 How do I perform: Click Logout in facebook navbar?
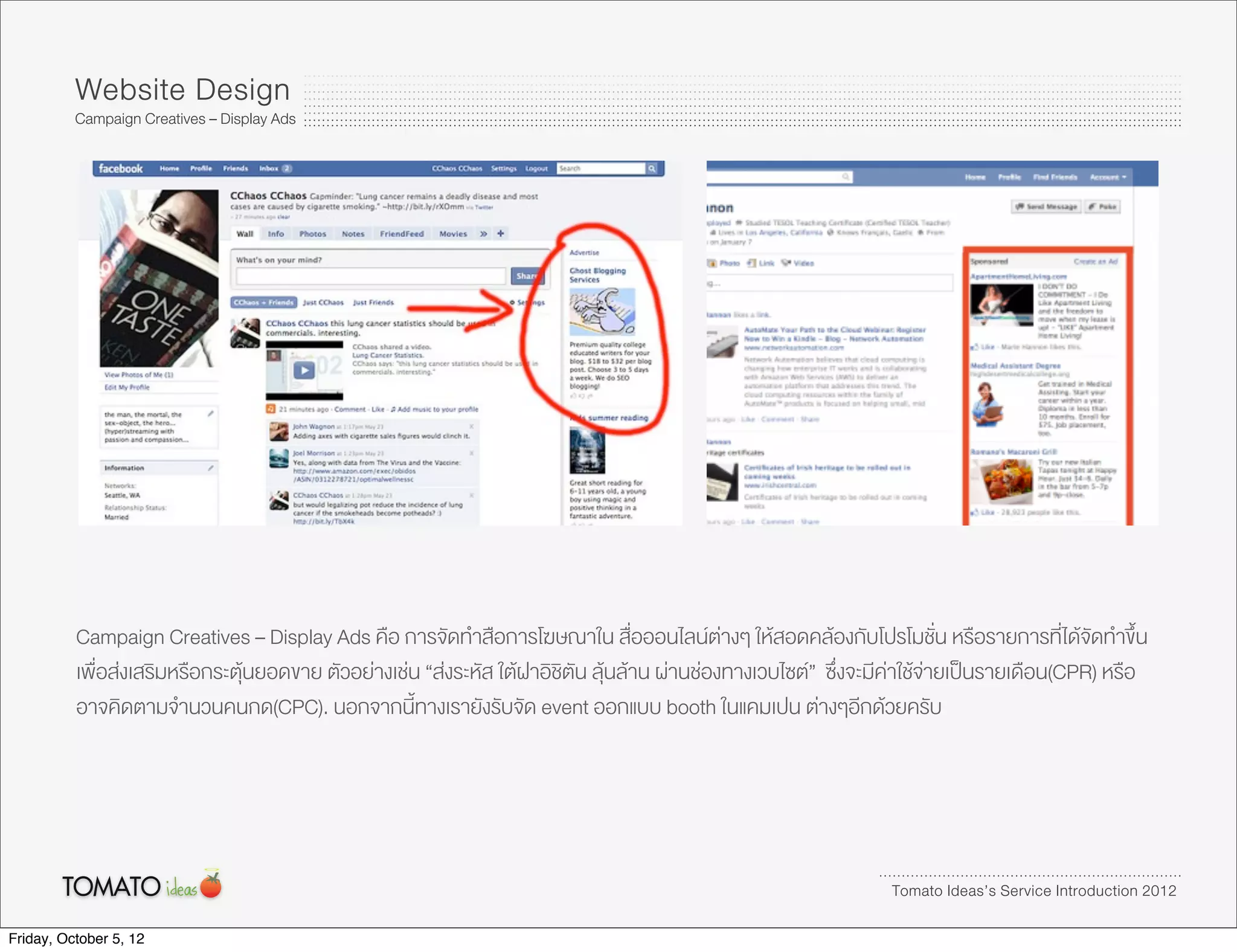click(x=536, y=169)
